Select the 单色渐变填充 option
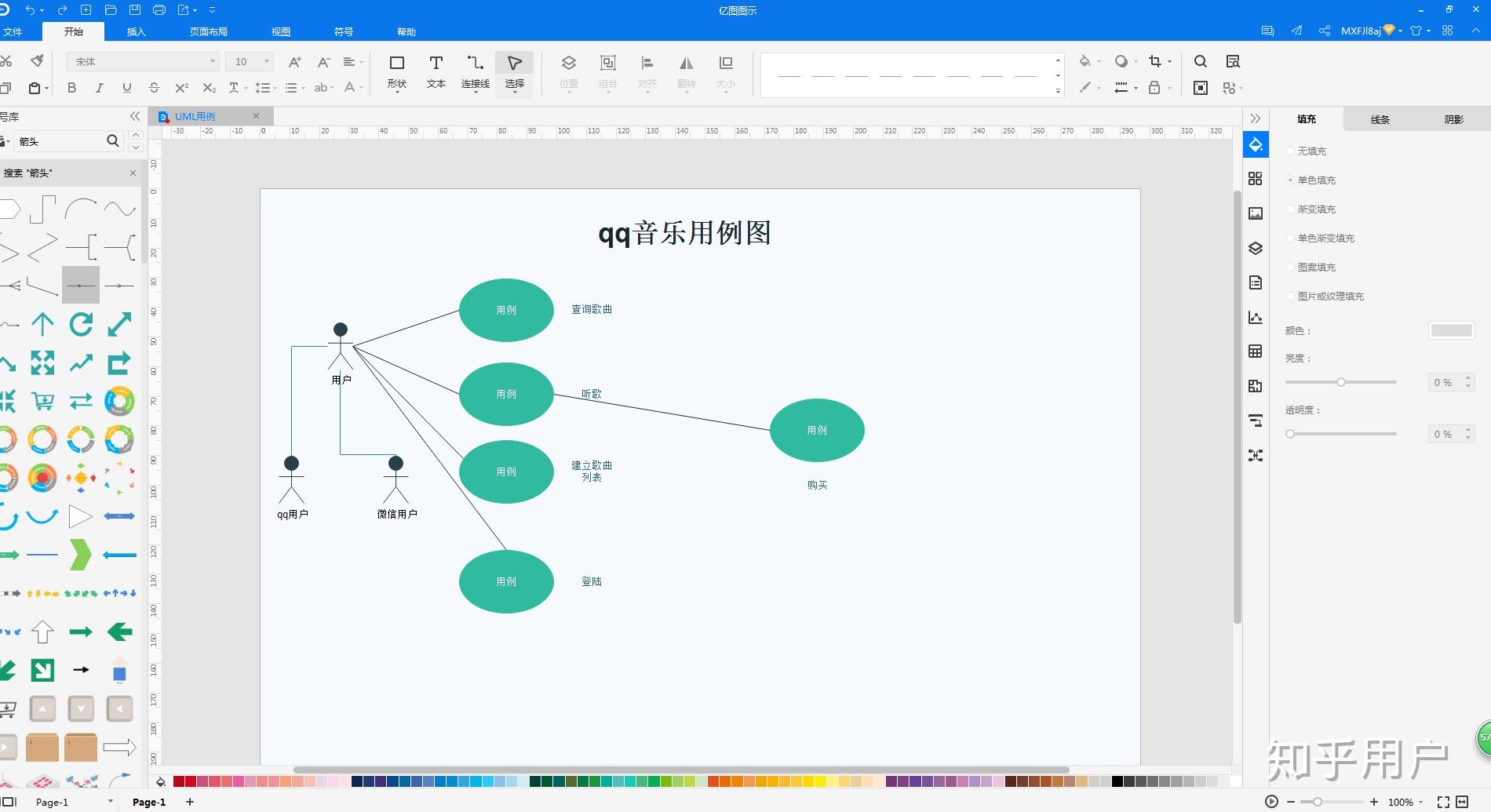Screen dimensions: 1491x812 point(1321,238)
